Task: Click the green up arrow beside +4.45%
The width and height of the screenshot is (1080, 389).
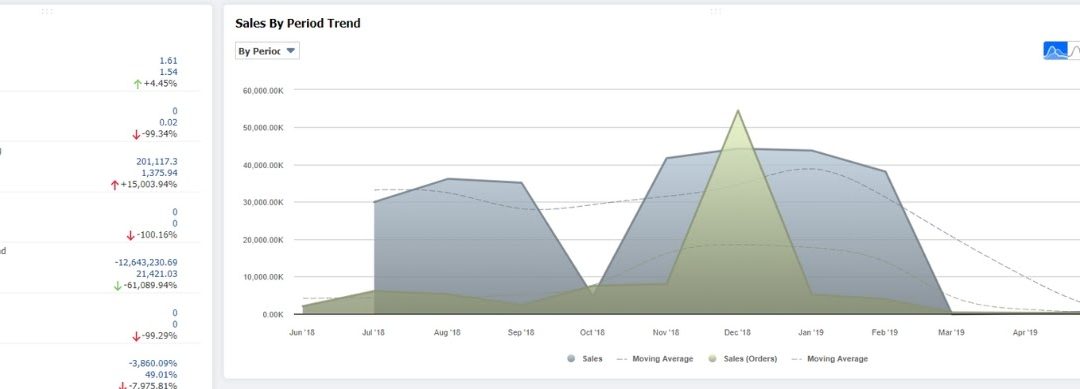Action: [137, 84]
